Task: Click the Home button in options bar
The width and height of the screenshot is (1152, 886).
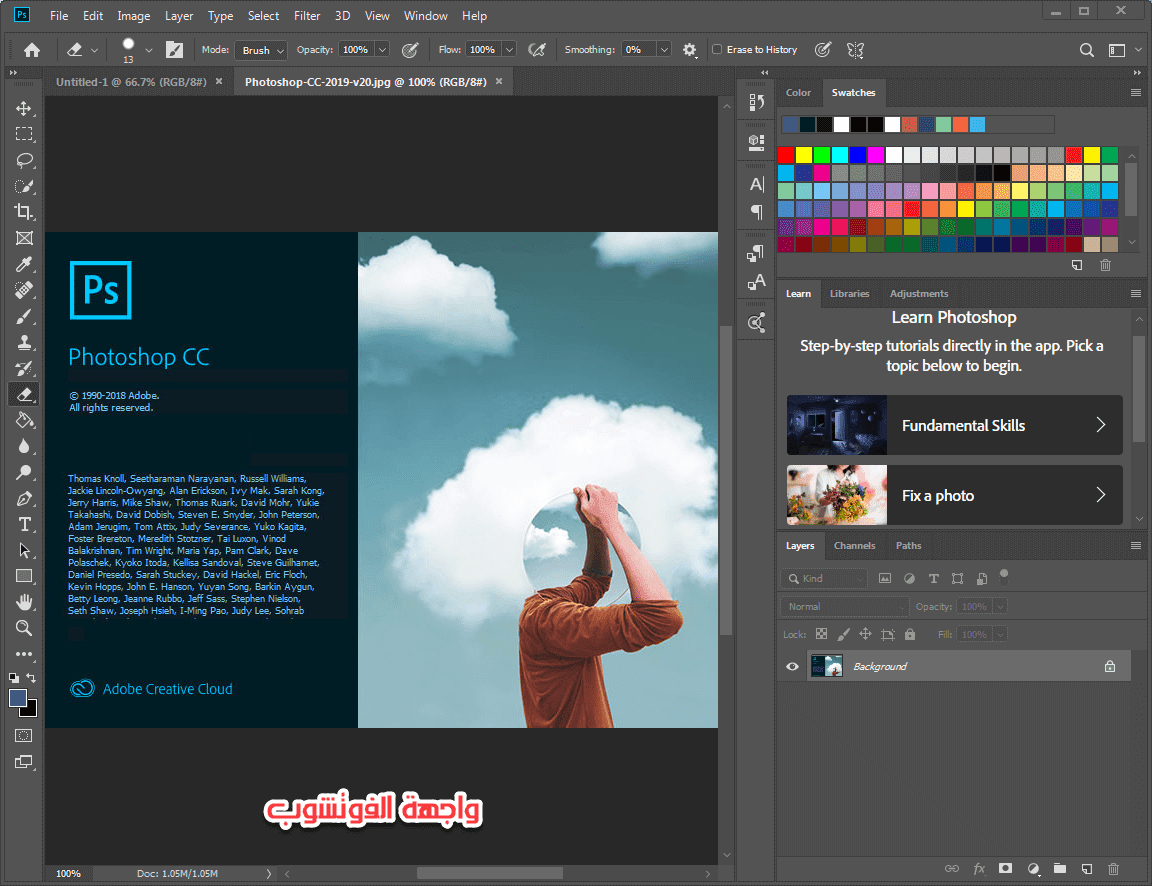Action: (x=32, y=50)
